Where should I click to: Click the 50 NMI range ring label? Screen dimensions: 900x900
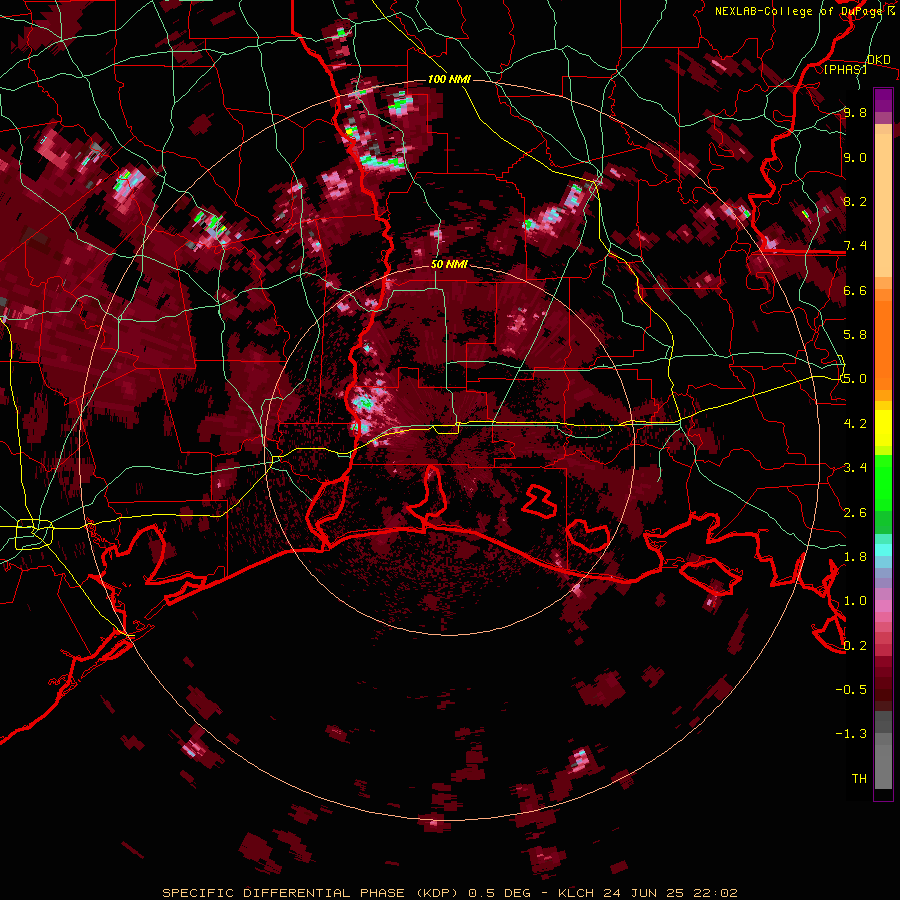(x=449, y=264)
